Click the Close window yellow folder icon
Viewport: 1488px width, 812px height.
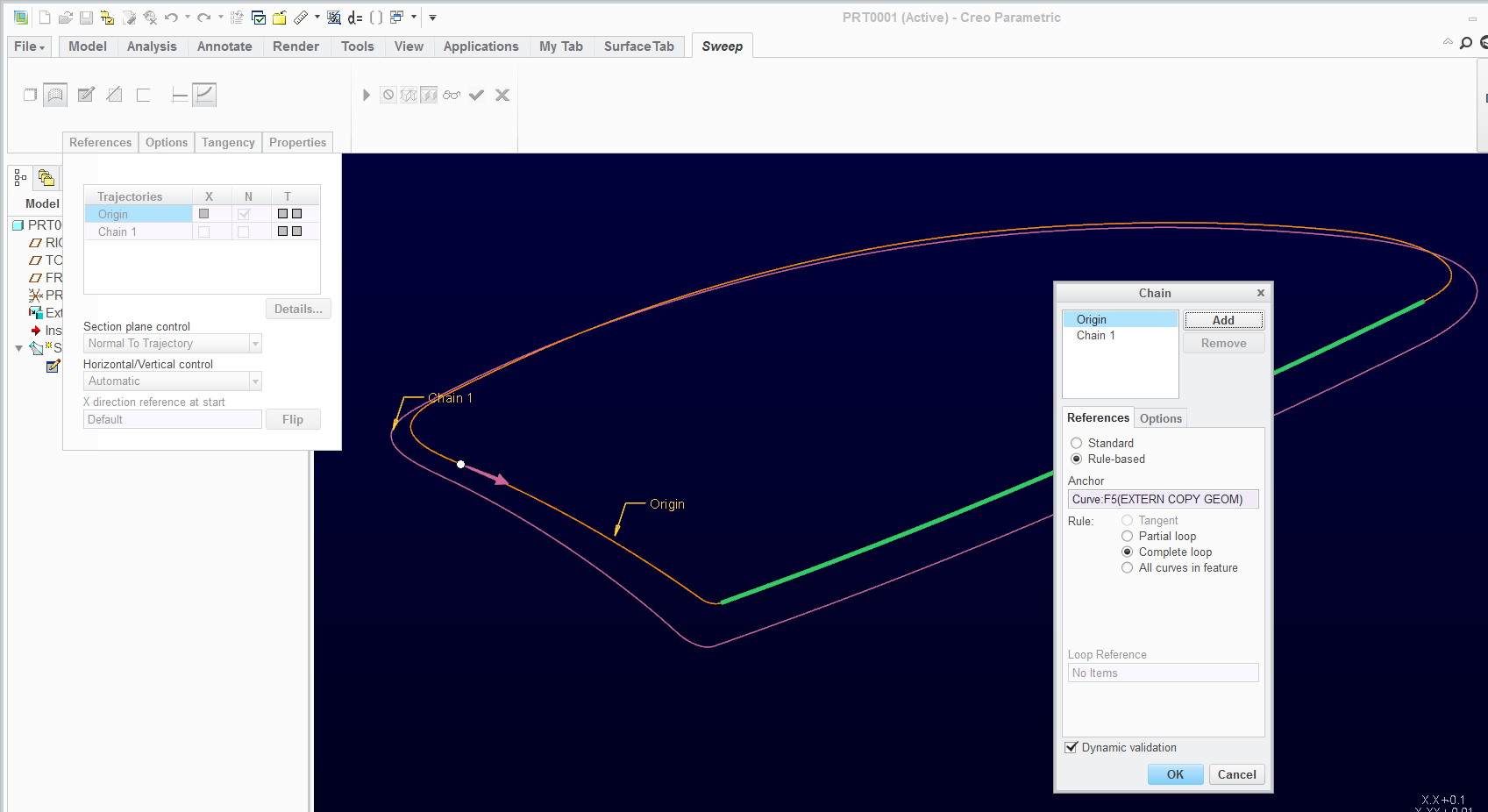pos(280,18)
